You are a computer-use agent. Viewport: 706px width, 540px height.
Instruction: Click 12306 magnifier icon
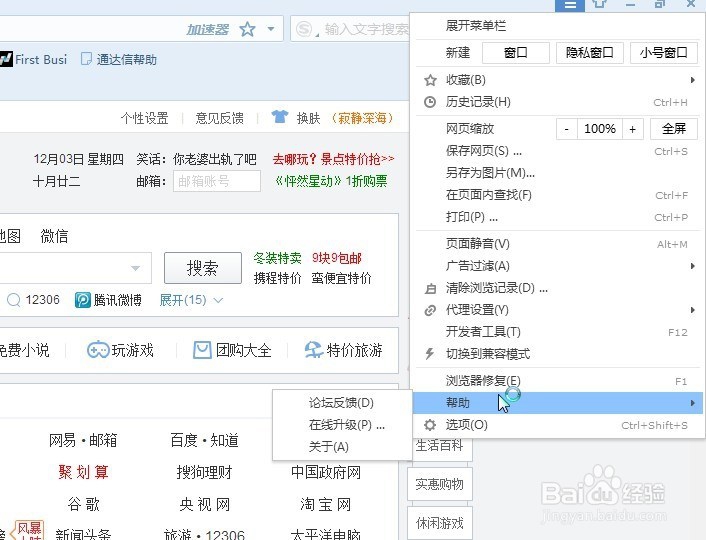(x=14, y=300)
